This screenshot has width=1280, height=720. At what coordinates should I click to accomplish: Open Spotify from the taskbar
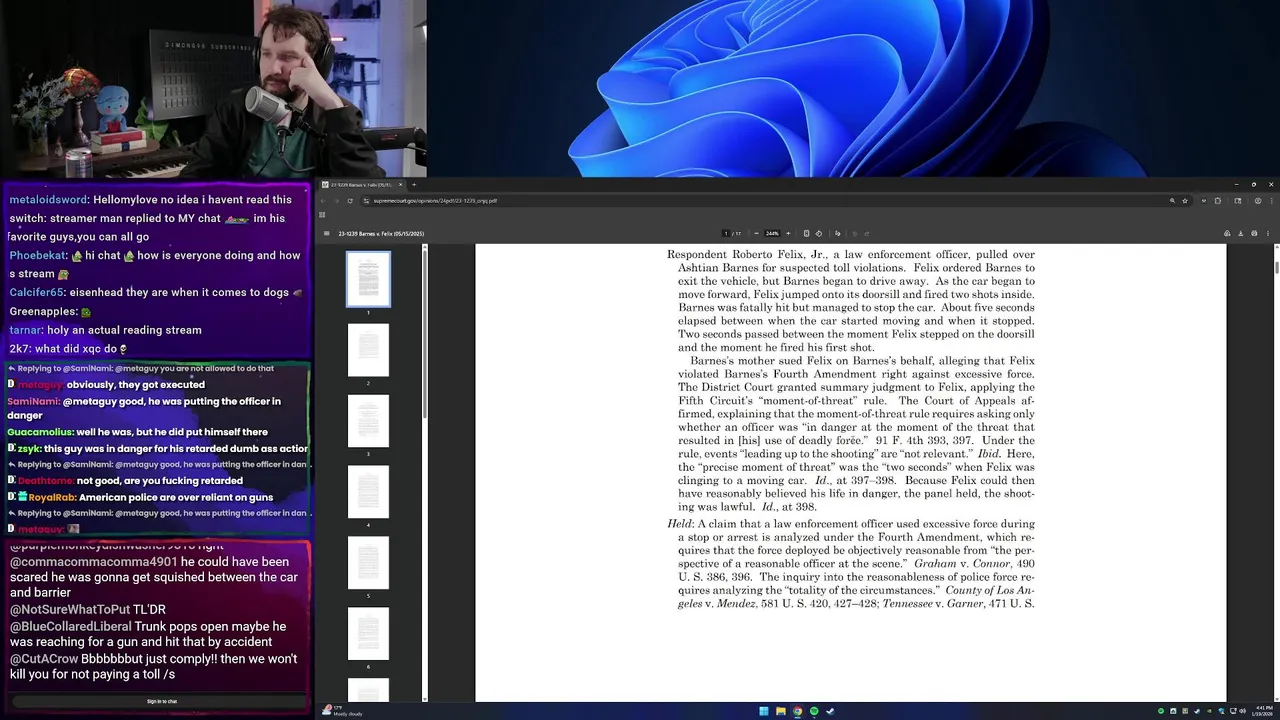click(813, 711)
